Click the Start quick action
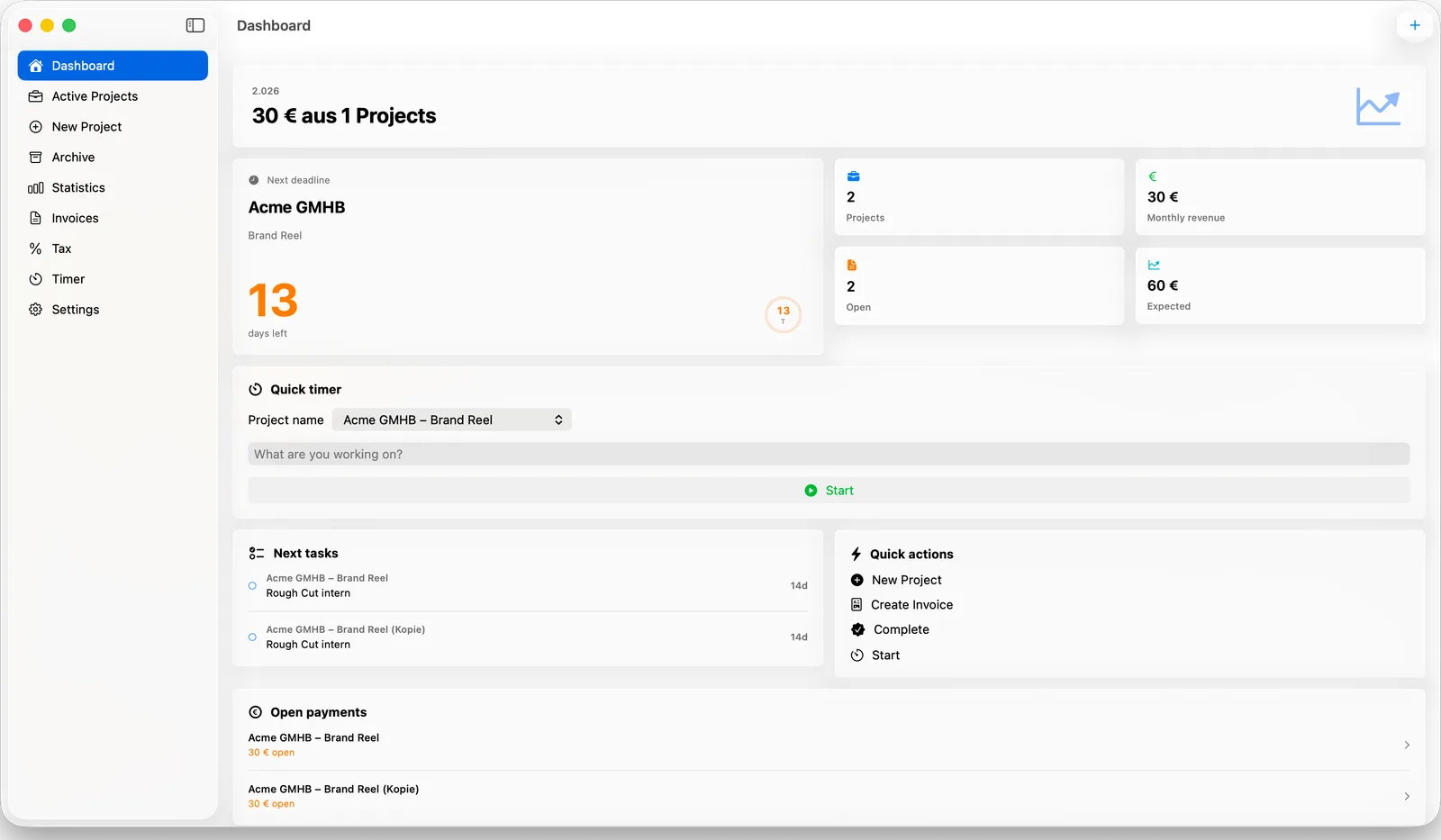The width and height of the screenshot is (1441, 840). (x=875, y=655)
